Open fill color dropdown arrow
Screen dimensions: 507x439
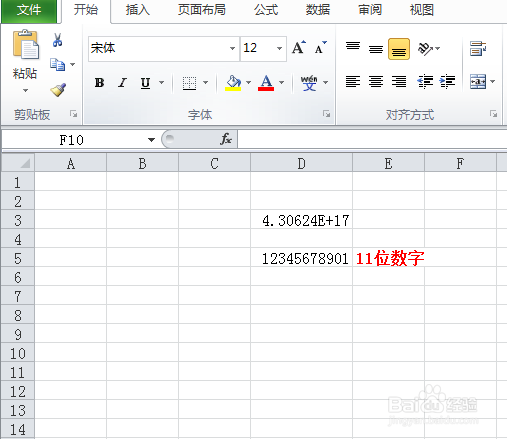[248, 82]
